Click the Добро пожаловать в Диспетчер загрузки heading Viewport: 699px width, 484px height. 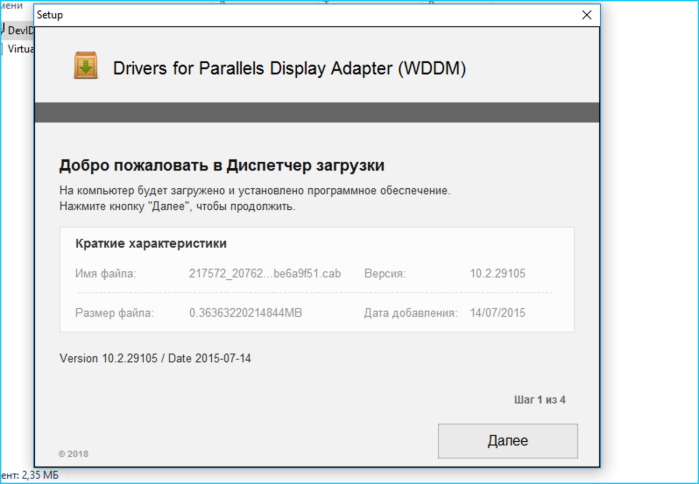click(222, 165)
